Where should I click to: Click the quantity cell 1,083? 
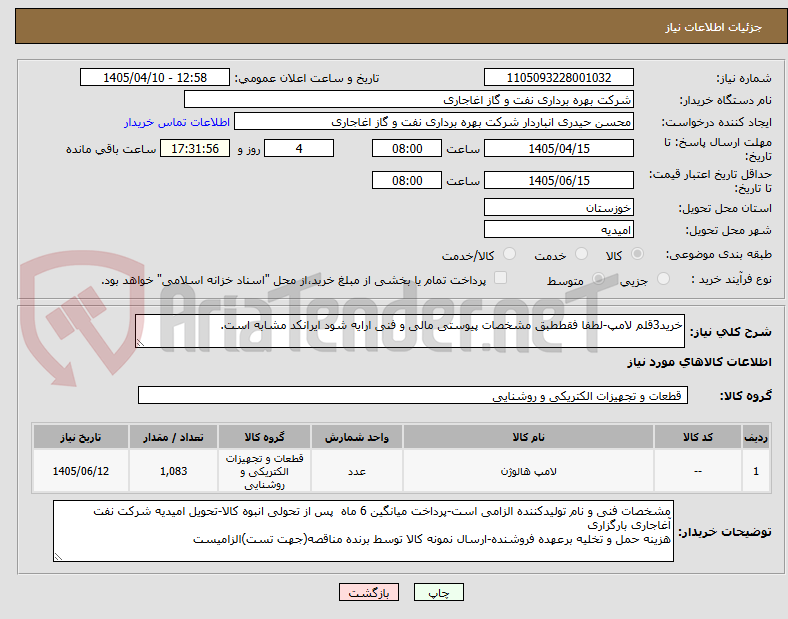tap(173, 471)
